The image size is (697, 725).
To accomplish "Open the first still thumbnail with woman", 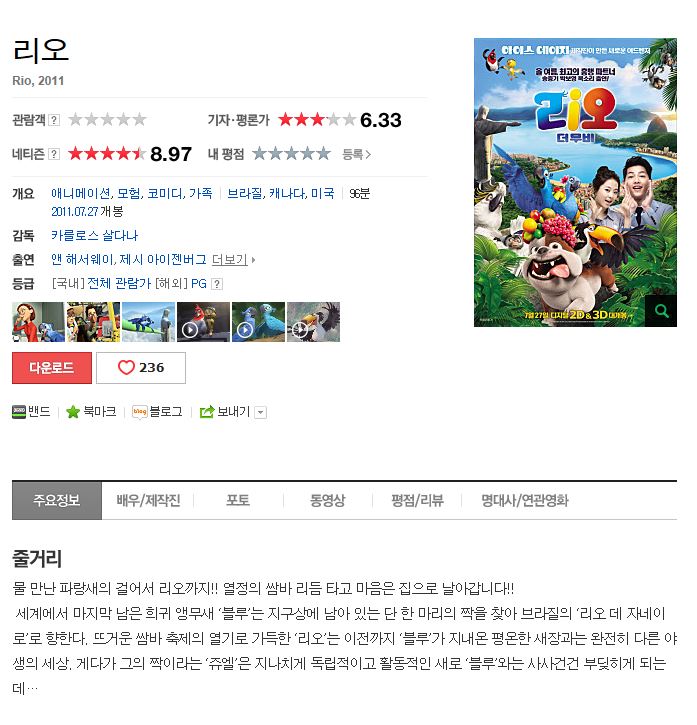I will [38, 322].
